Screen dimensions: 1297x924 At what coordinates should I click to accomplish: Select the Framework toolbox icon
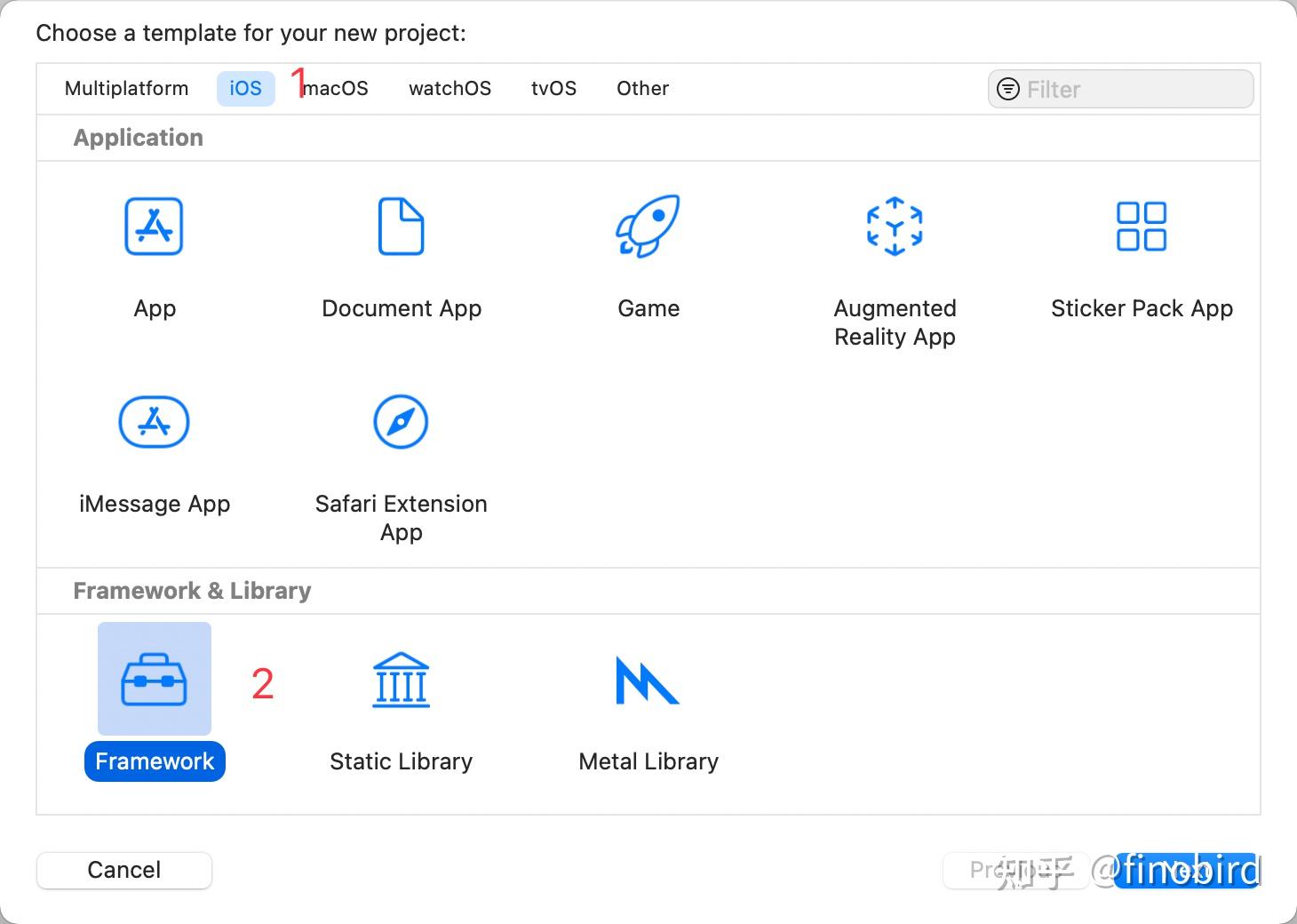point(154,680)
